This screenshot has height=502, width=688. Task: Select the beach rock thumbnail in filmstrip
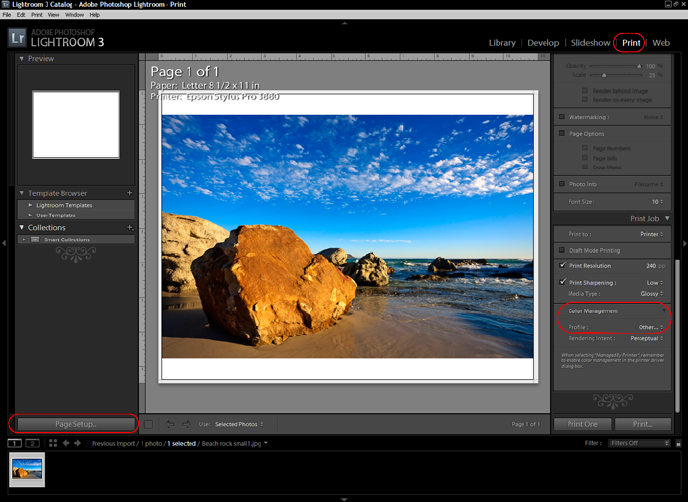(28, 469)
